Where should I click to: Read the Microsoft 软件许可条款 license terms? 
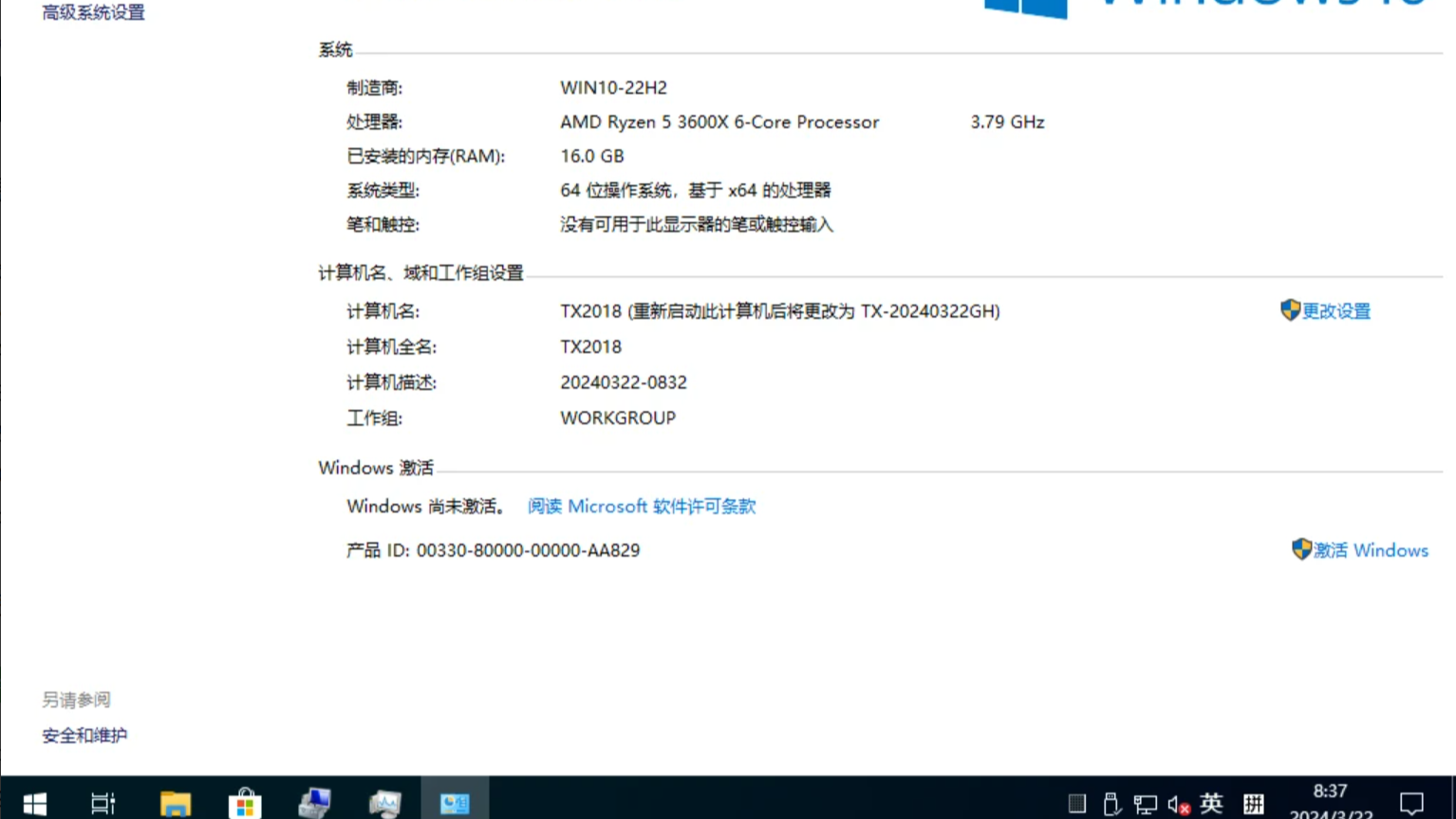[x=641, y=506]
